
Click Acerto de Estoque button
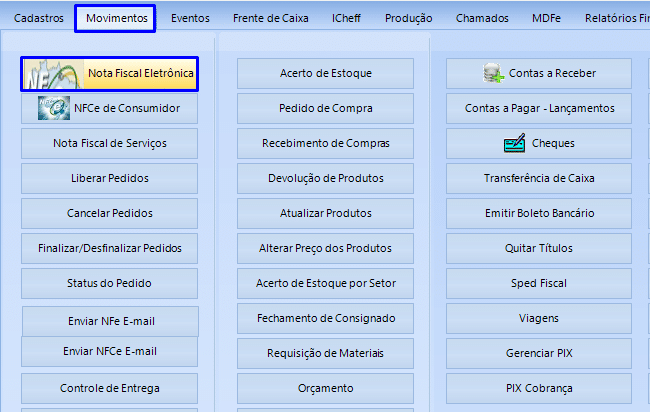[325, 73]
